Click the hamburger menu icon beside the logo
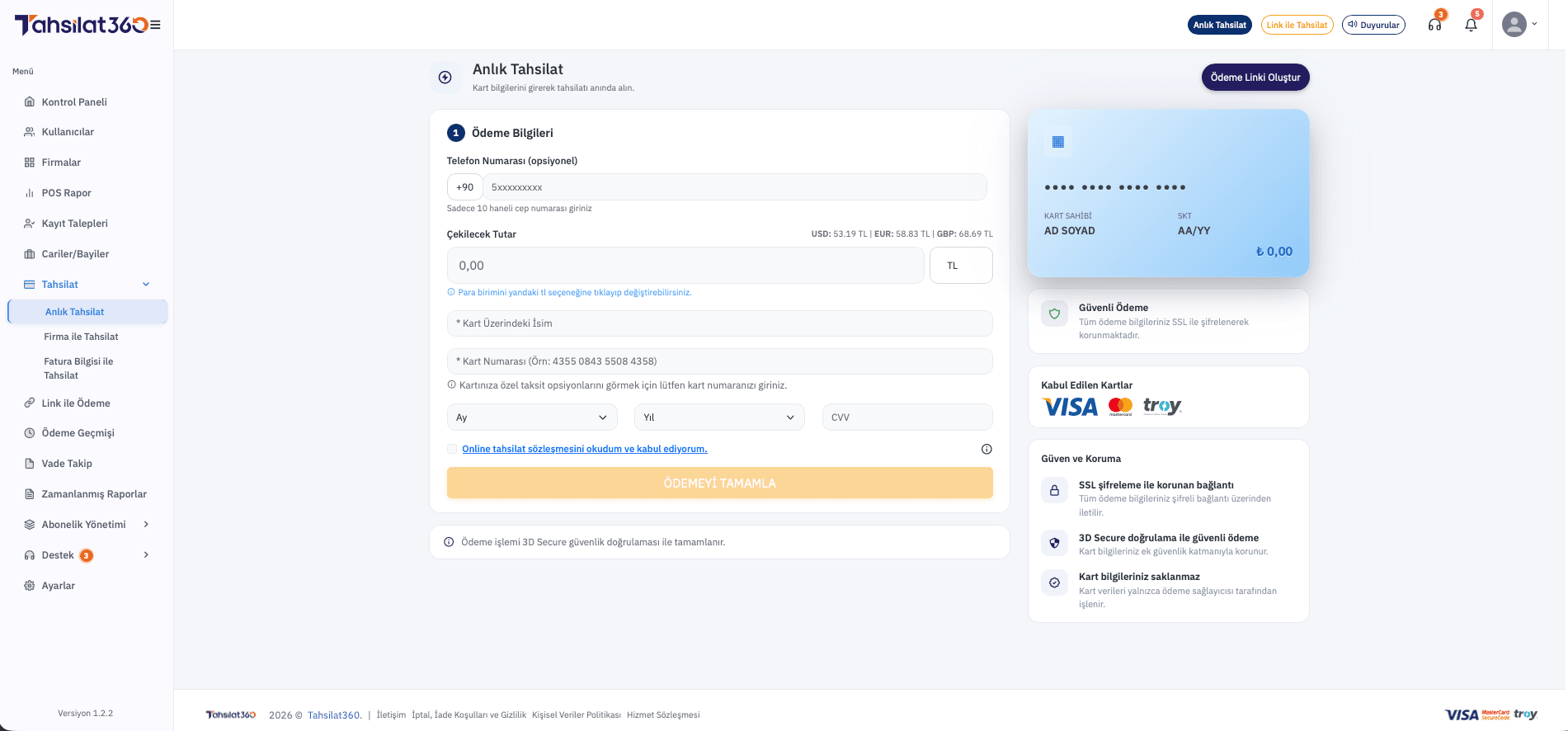 (x=155, y=25)
